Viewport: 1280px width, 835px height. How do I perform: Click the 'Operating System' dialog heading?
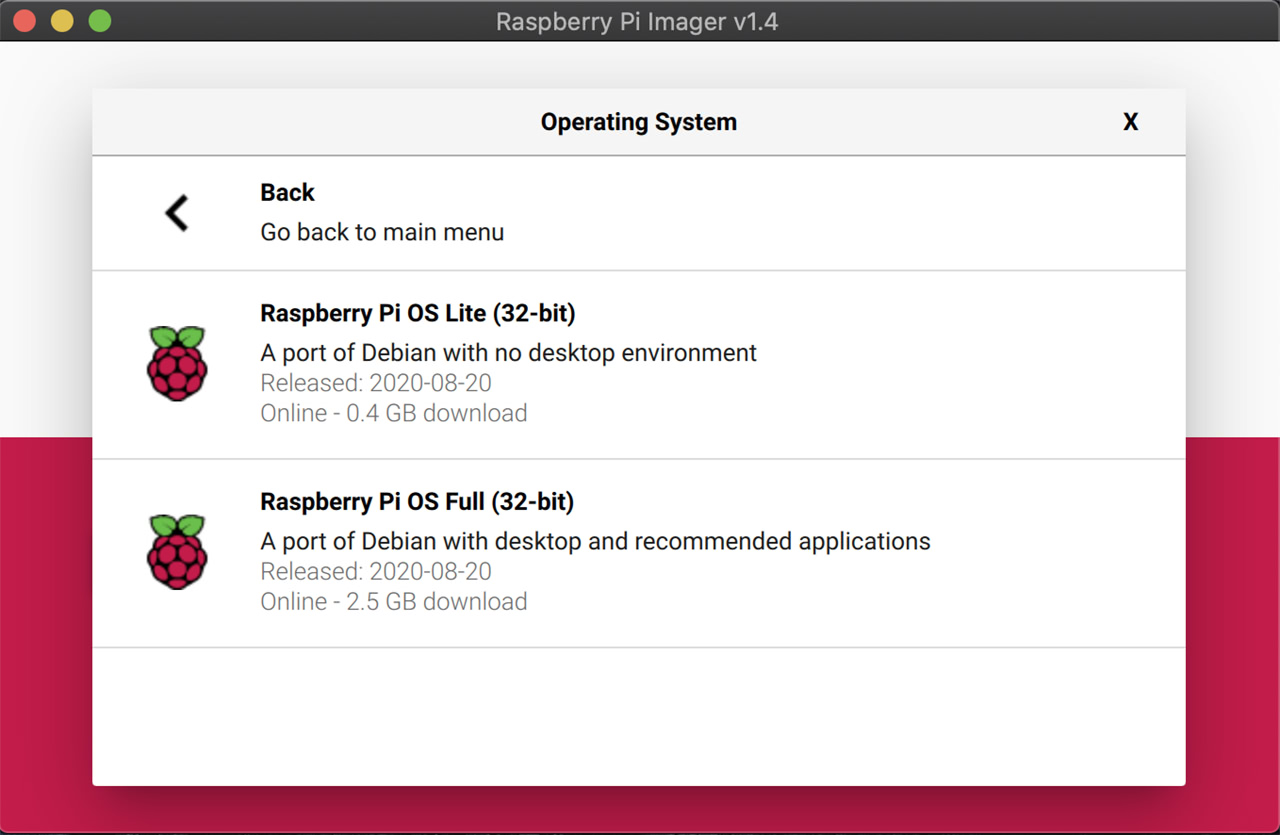point(639,122)
